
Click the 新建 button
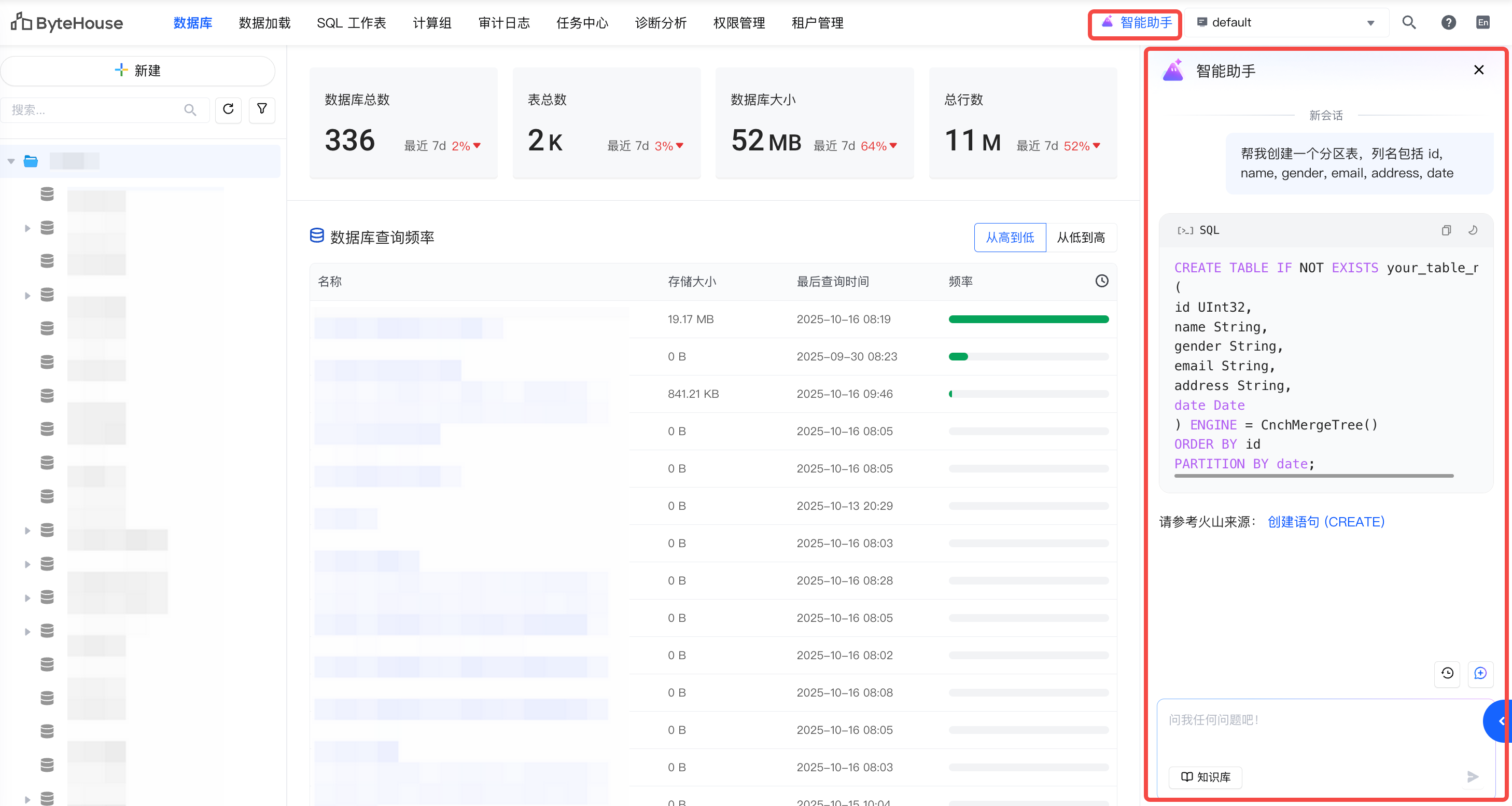[138, 71]
